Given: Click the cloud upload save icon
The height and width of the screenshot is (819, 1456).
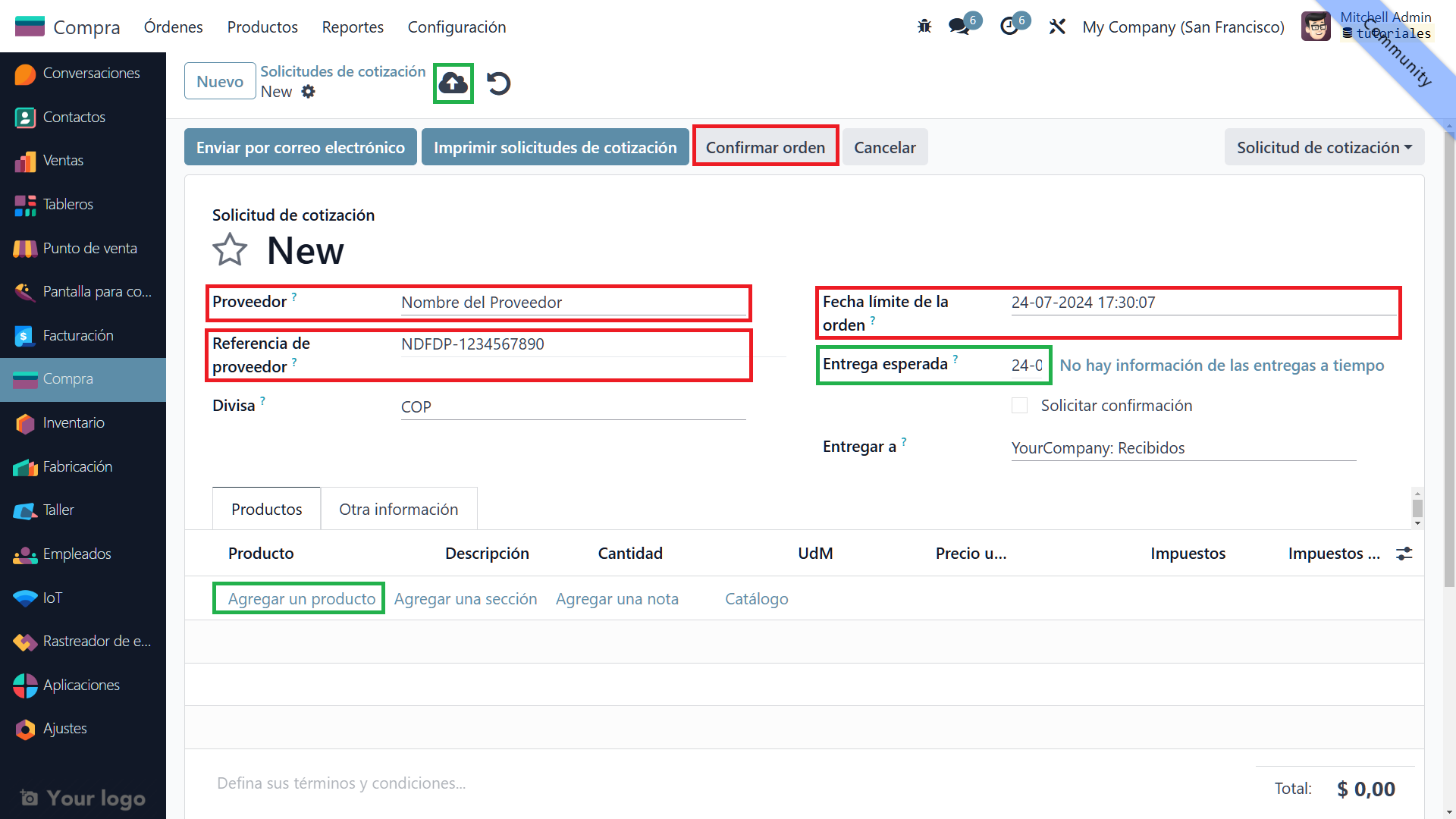Looking at the screenshot, I should [x=453, y=83].
